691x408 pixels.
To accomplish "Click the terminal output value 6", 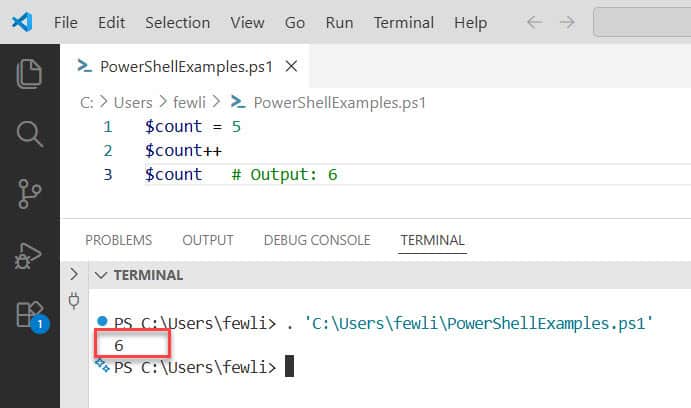I will click(x=119, y=345).
